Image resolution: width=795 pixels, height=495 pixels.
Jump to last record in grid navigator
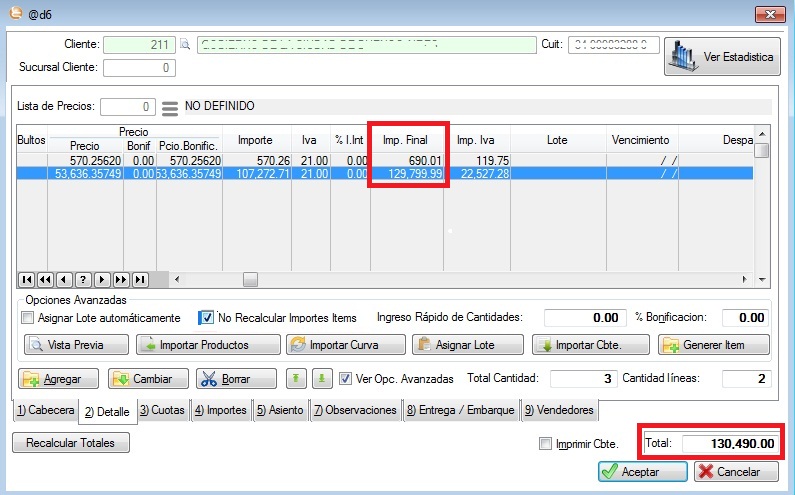pyautogui.click(x=140, y=279)
